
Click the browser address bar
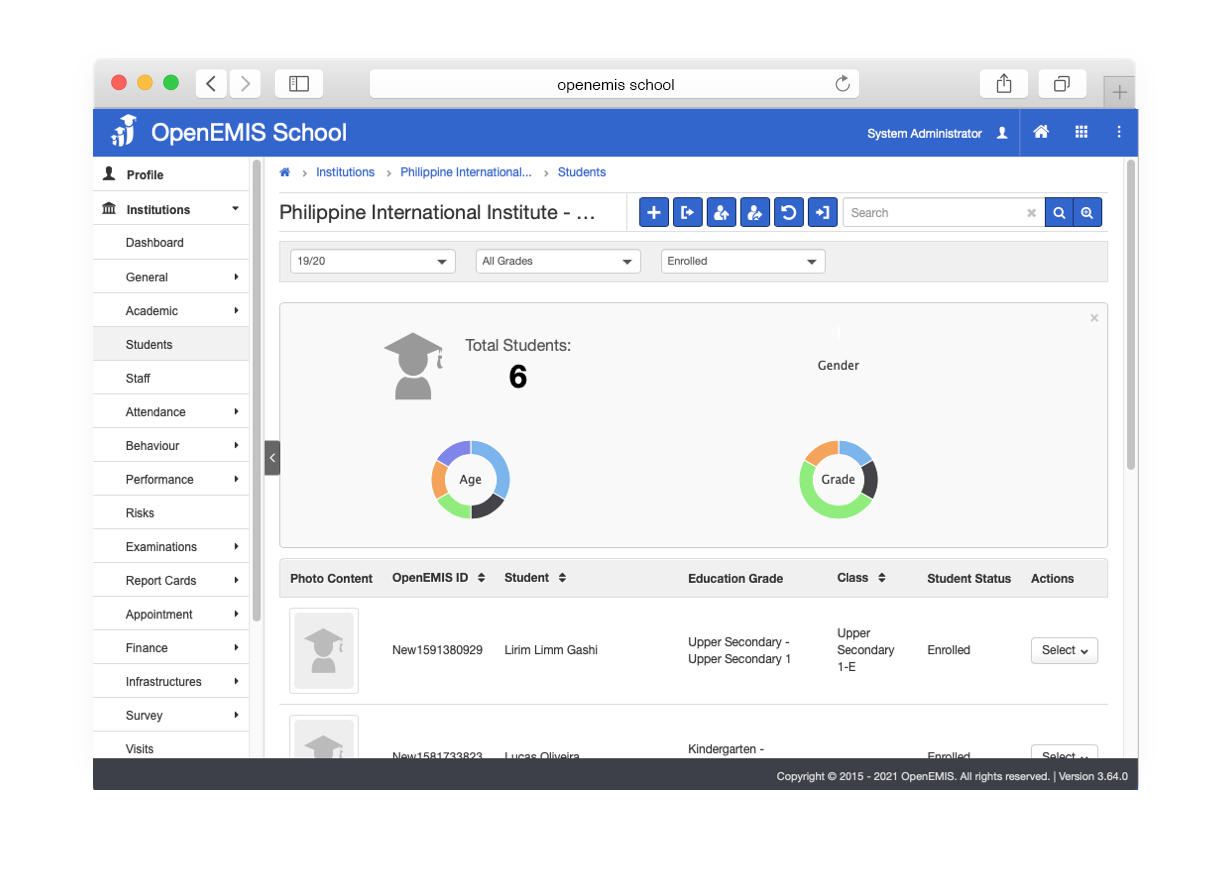pyautogui.click(x=615, y=84)
